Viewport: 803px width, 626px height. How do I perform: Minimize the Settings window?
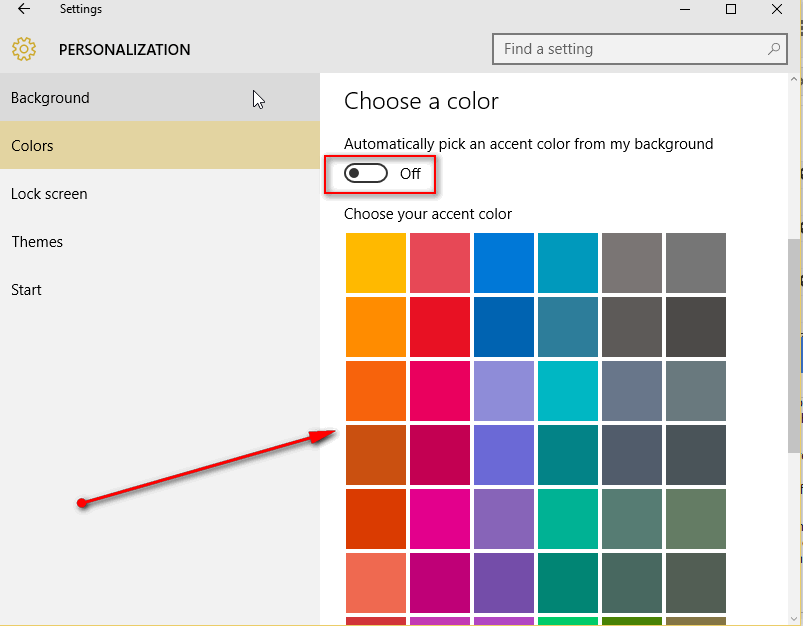point(685,9)
